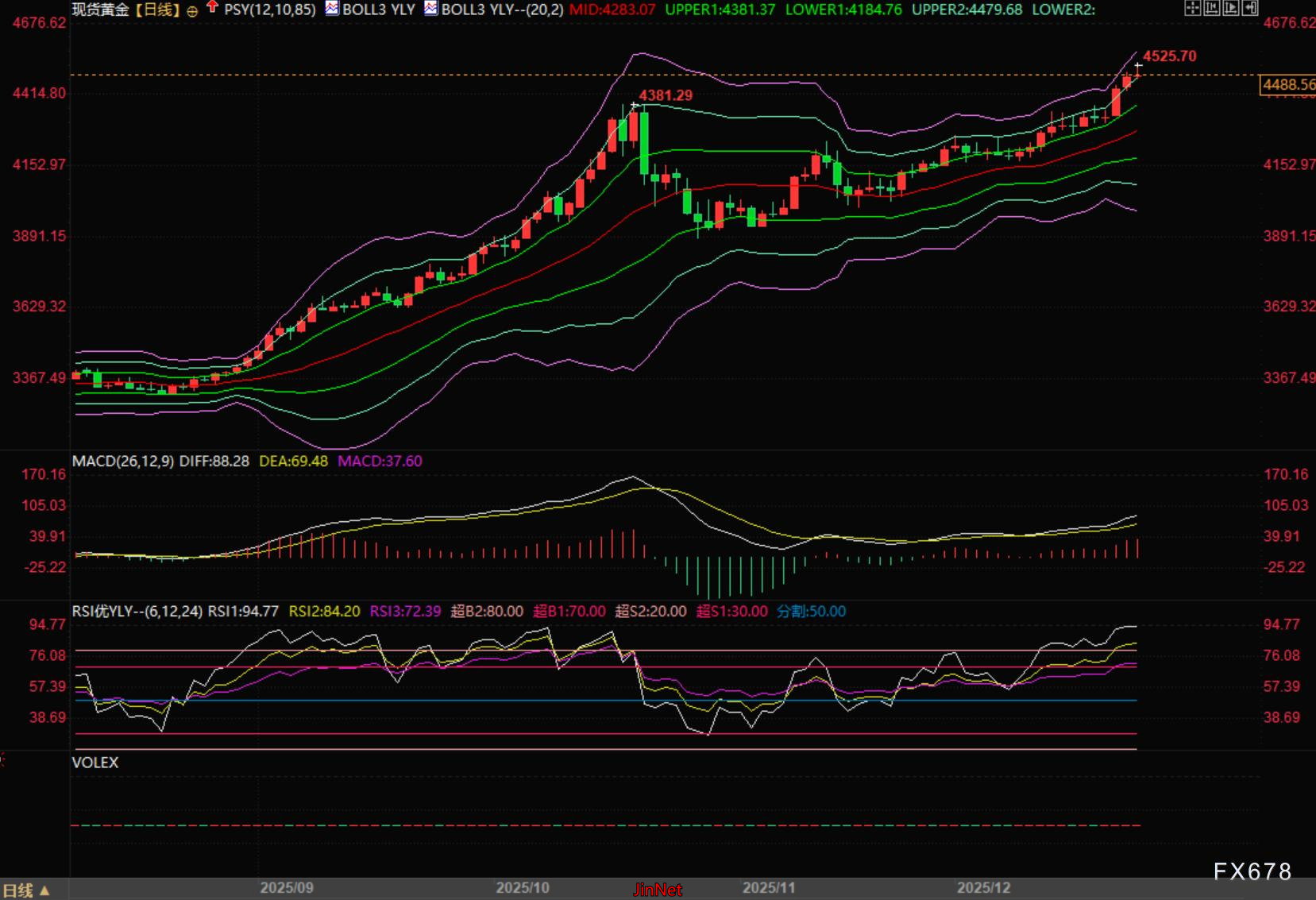Screen dimensions: 1316x900
Task: Open the 日线 period selector at bottom left
Action: click(27, 890)
